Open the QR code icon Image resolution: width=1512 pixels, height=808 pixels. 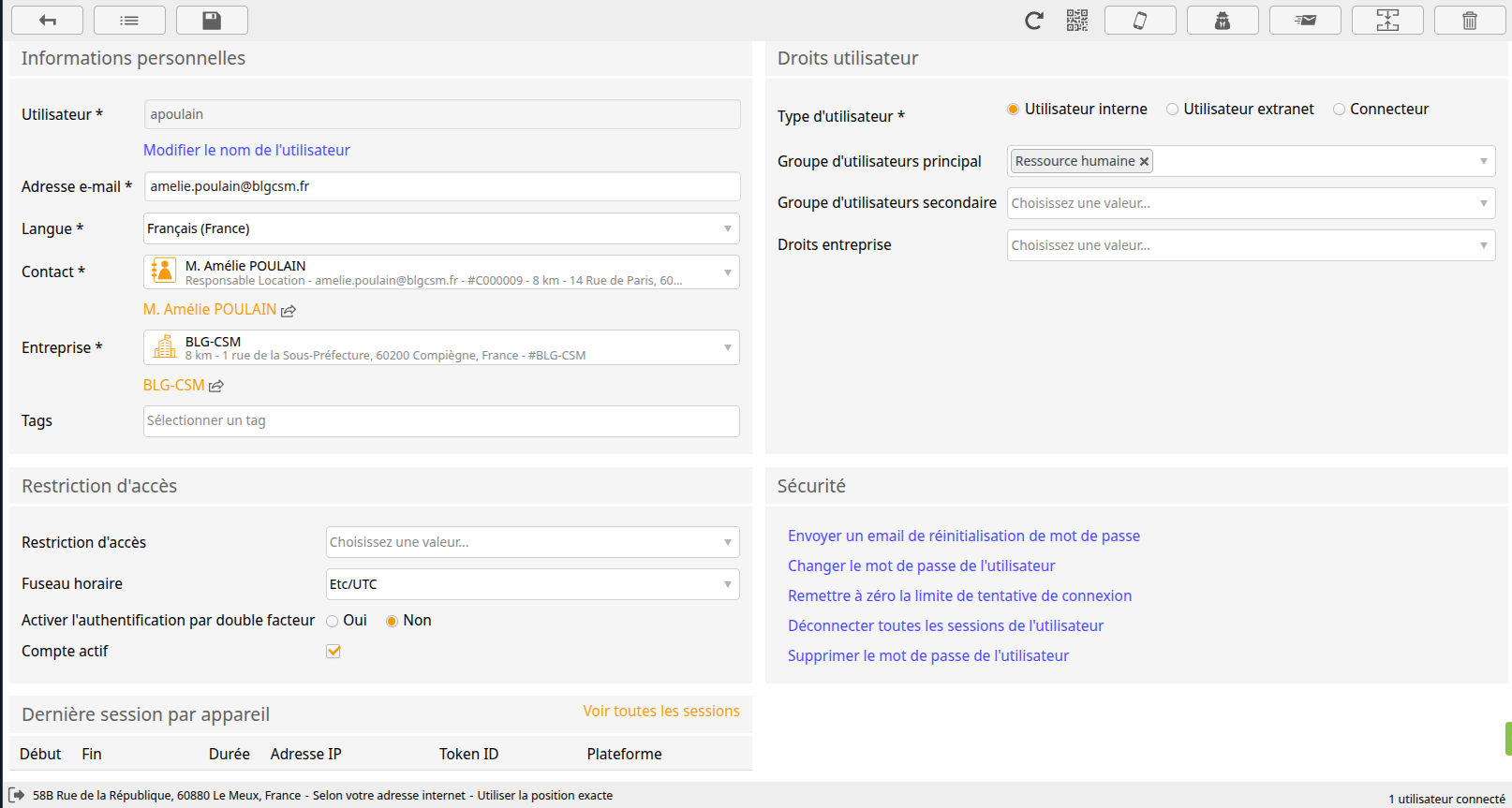tap(1077, 21)
